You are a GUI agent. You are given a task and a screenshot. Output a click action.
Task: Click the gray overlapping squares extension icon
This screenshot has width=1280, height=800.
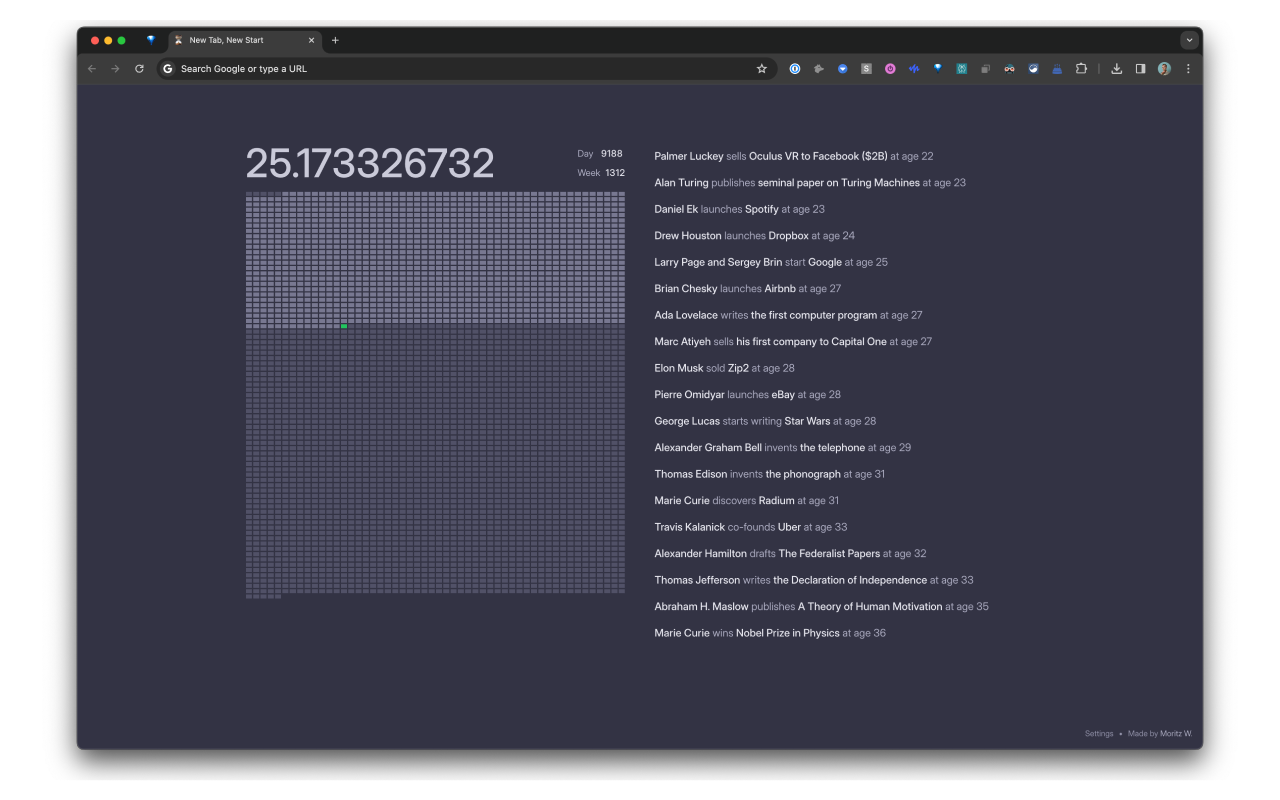(x=985, y=69)
